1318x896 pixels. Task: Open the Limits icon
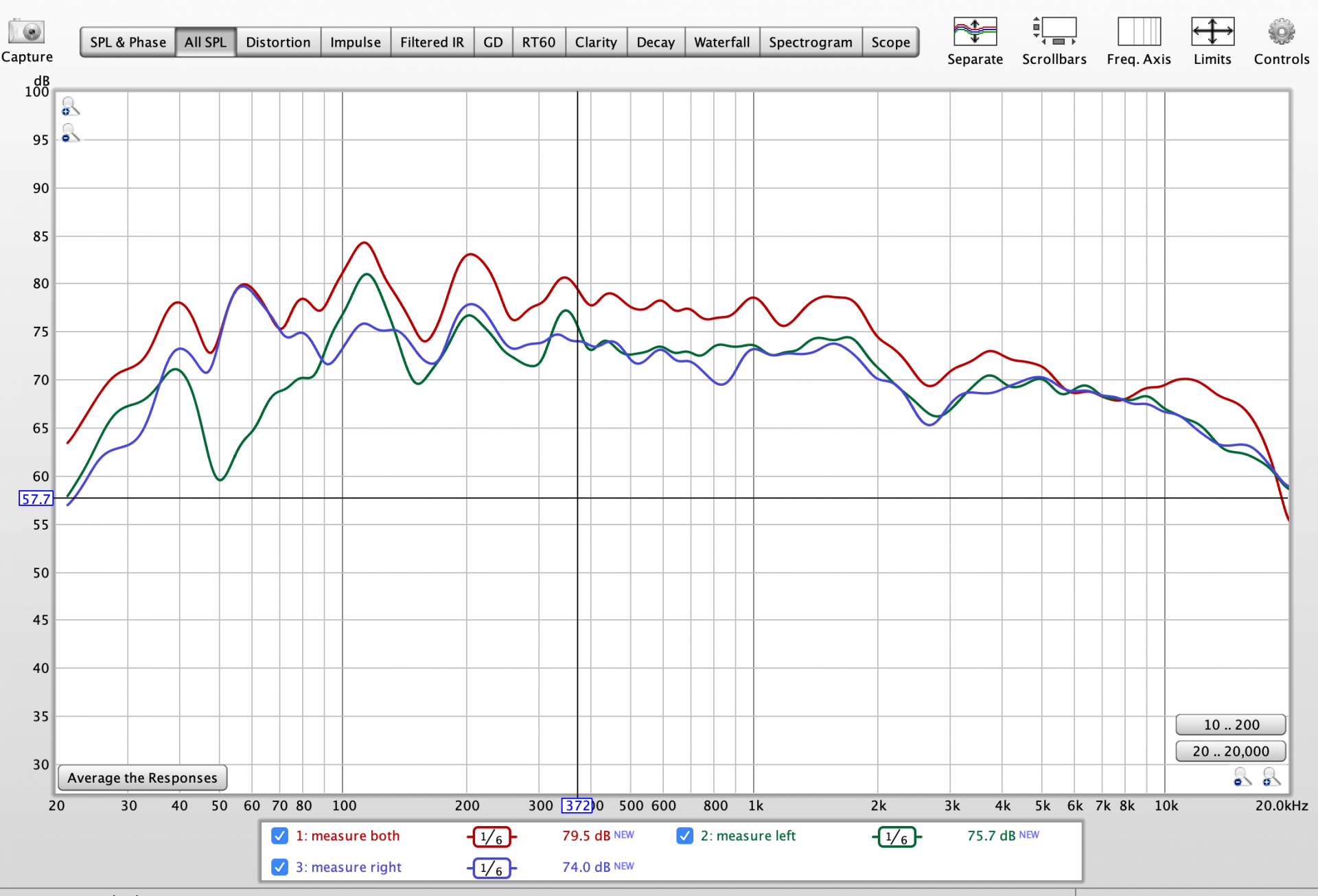point(1212,32)
